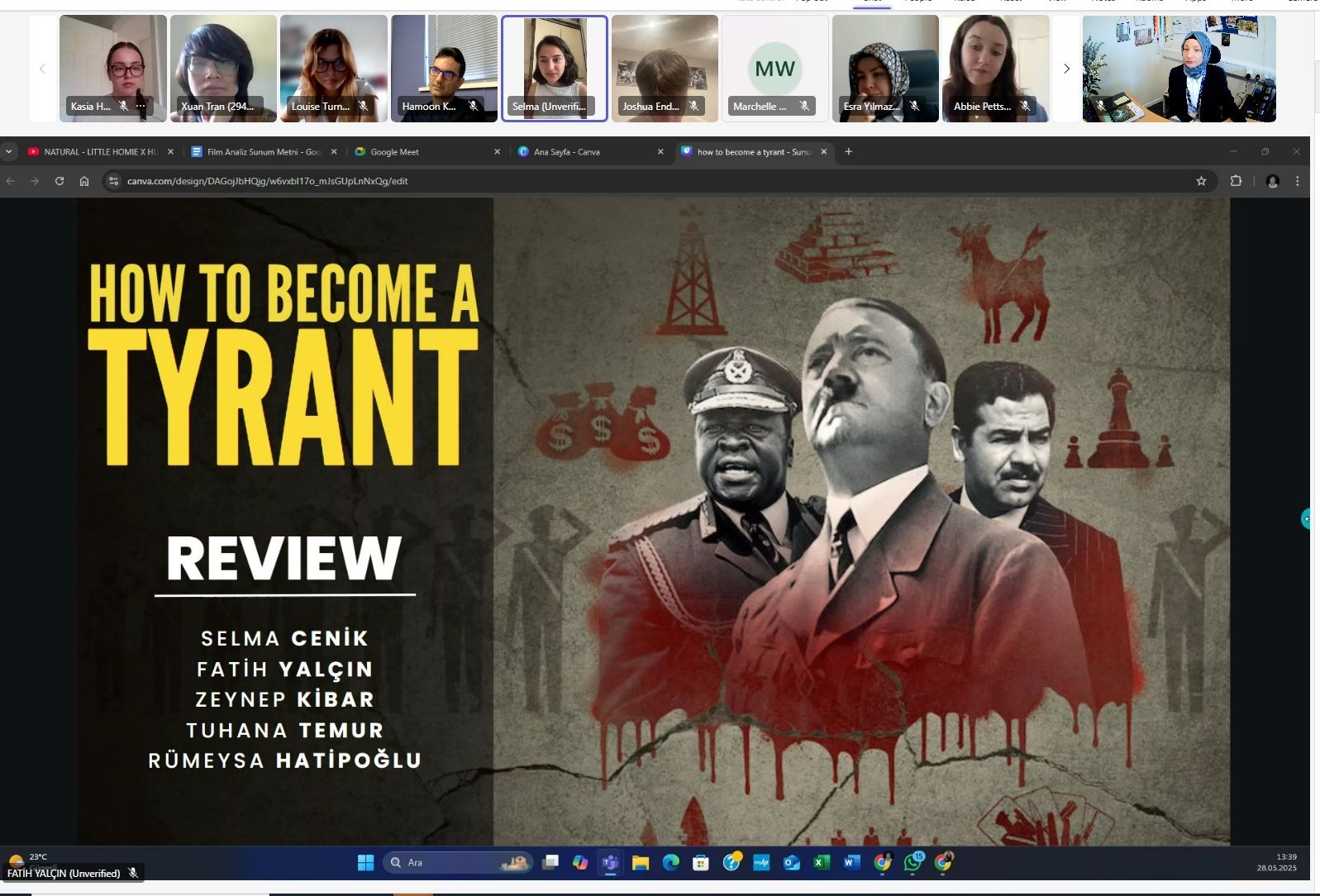
Task: Select the how to become a tyrant tab
Action: pyautogui.click(x=754, y=152)
